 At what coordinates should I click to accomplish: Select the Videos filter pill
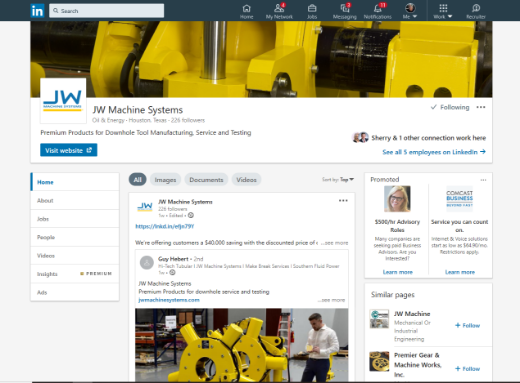coord(246,180)
